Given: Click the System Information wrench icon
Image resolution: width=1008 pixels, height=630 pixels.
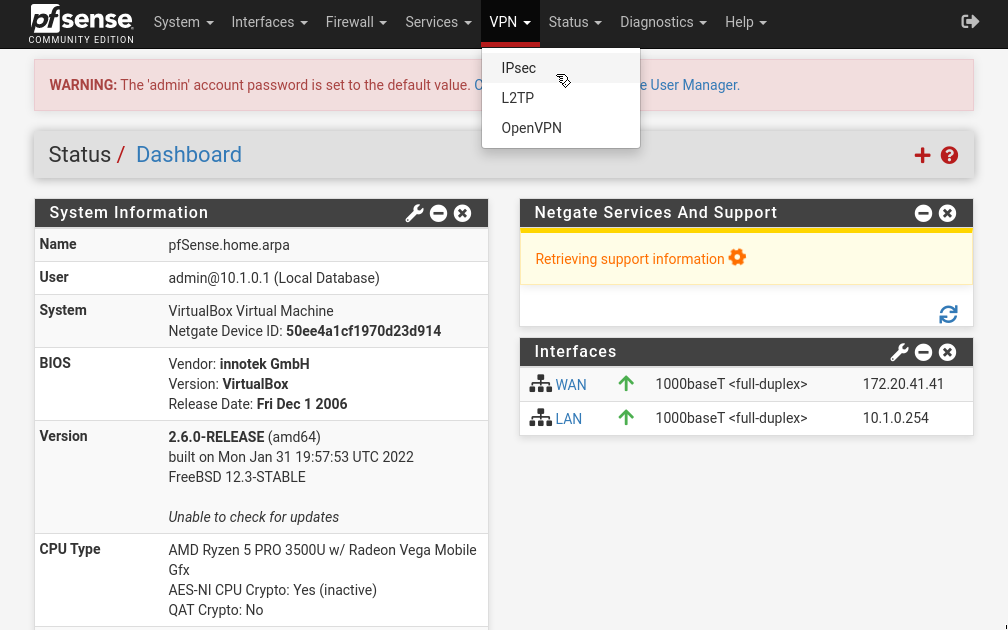Looking at the screenshot, I should click(414, 213).
